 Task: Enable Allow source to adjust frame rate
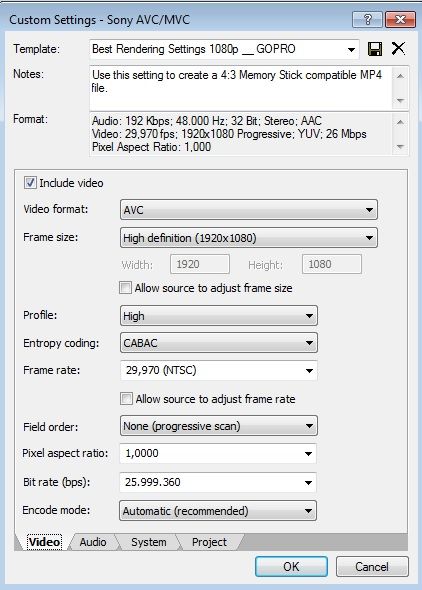[x=126, y=398]
